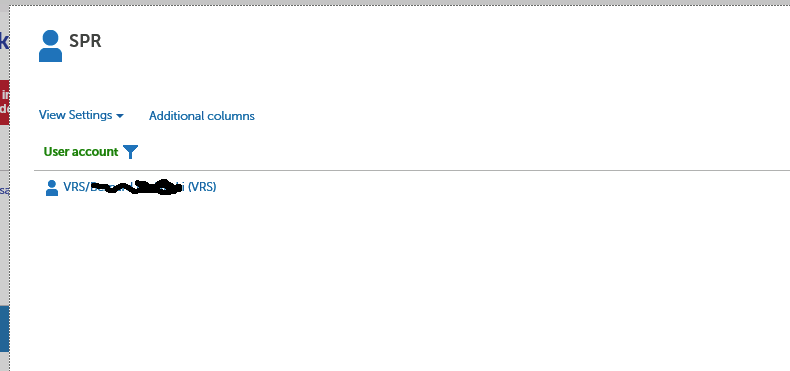Viewport: 790px width, 371px height.
Task: Click the "(VRS)" suffix of the user entry
Action: (202, 187)
